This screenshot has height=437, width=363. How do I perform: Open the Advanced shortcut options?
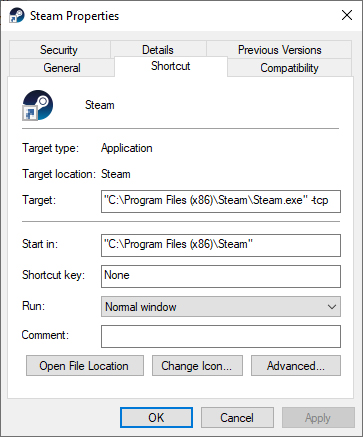[296, 366]
